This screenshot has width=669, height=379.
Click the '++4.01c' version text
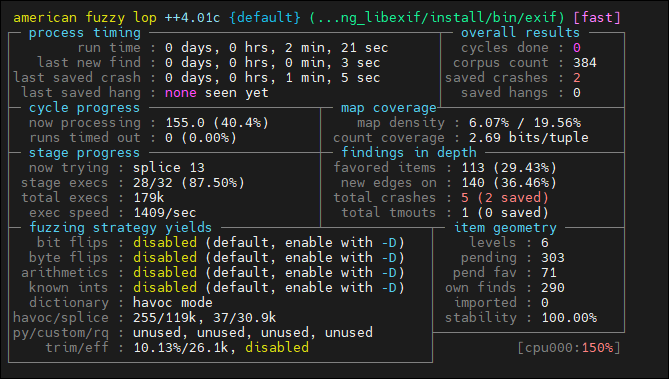pos(192,17)
